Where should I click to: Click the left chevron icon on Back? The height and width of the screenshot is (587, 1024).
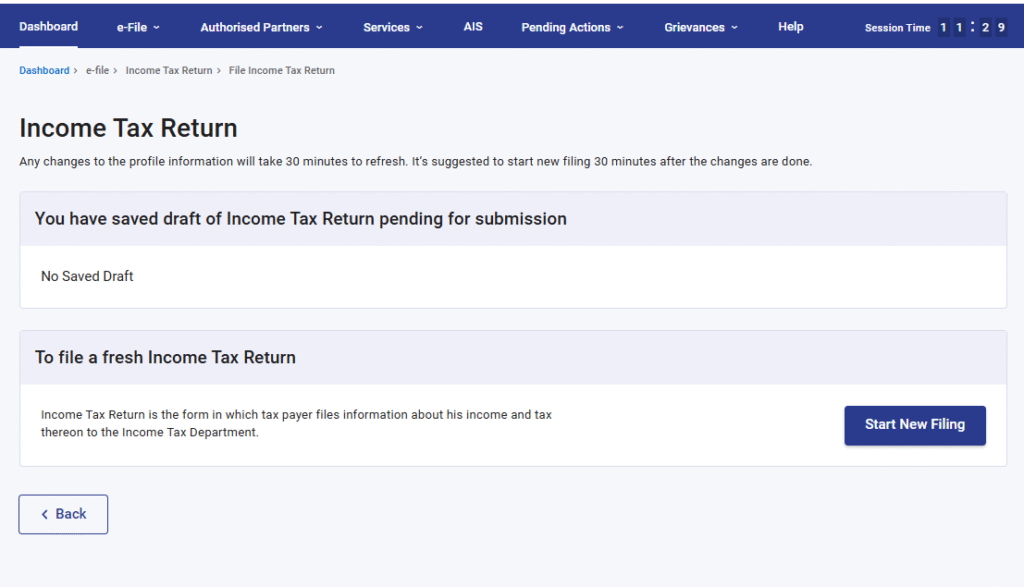(x=45, y=514)
